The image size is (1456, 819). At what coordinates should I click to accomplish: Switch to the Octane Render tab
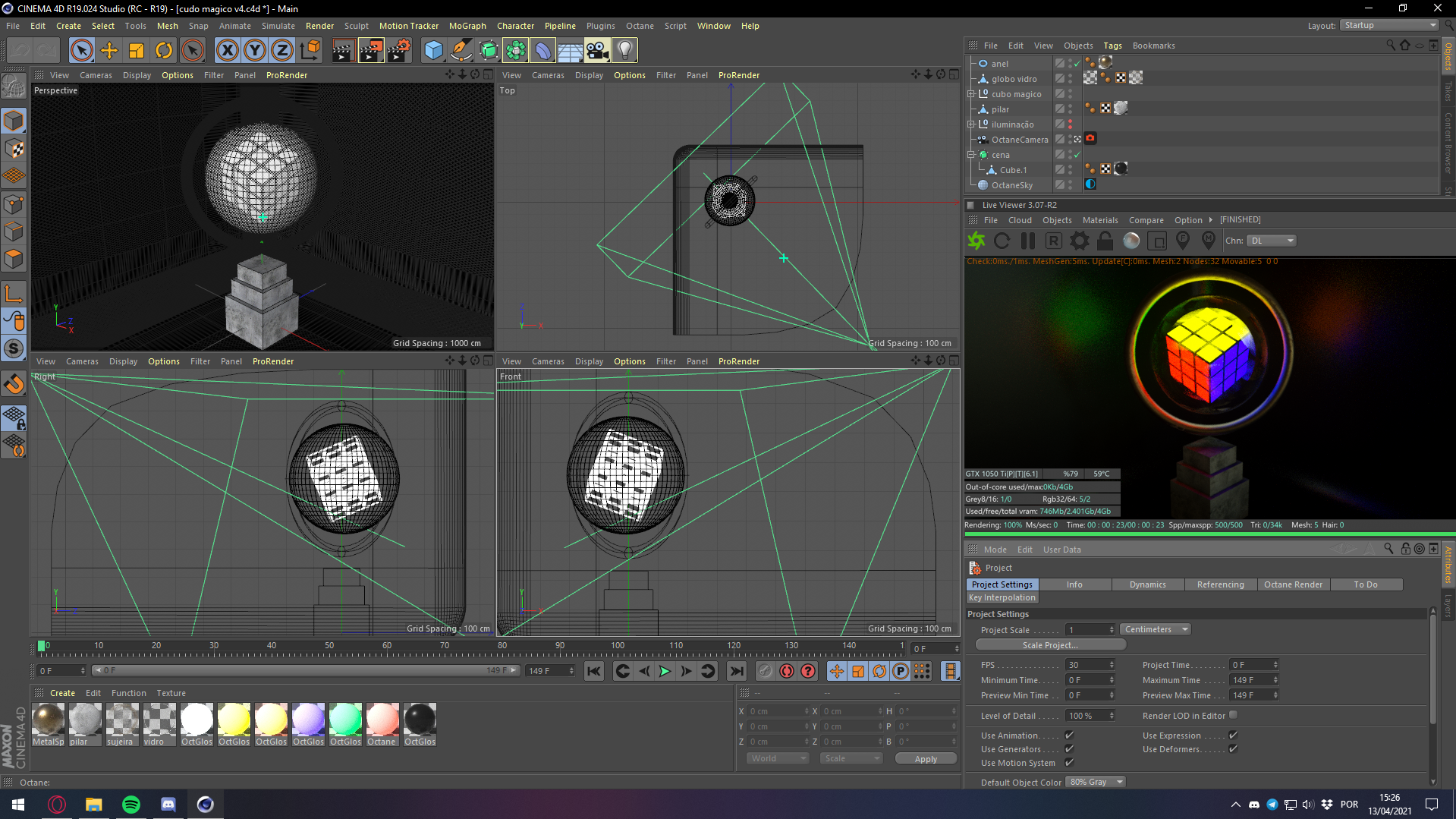point(1292,584)
